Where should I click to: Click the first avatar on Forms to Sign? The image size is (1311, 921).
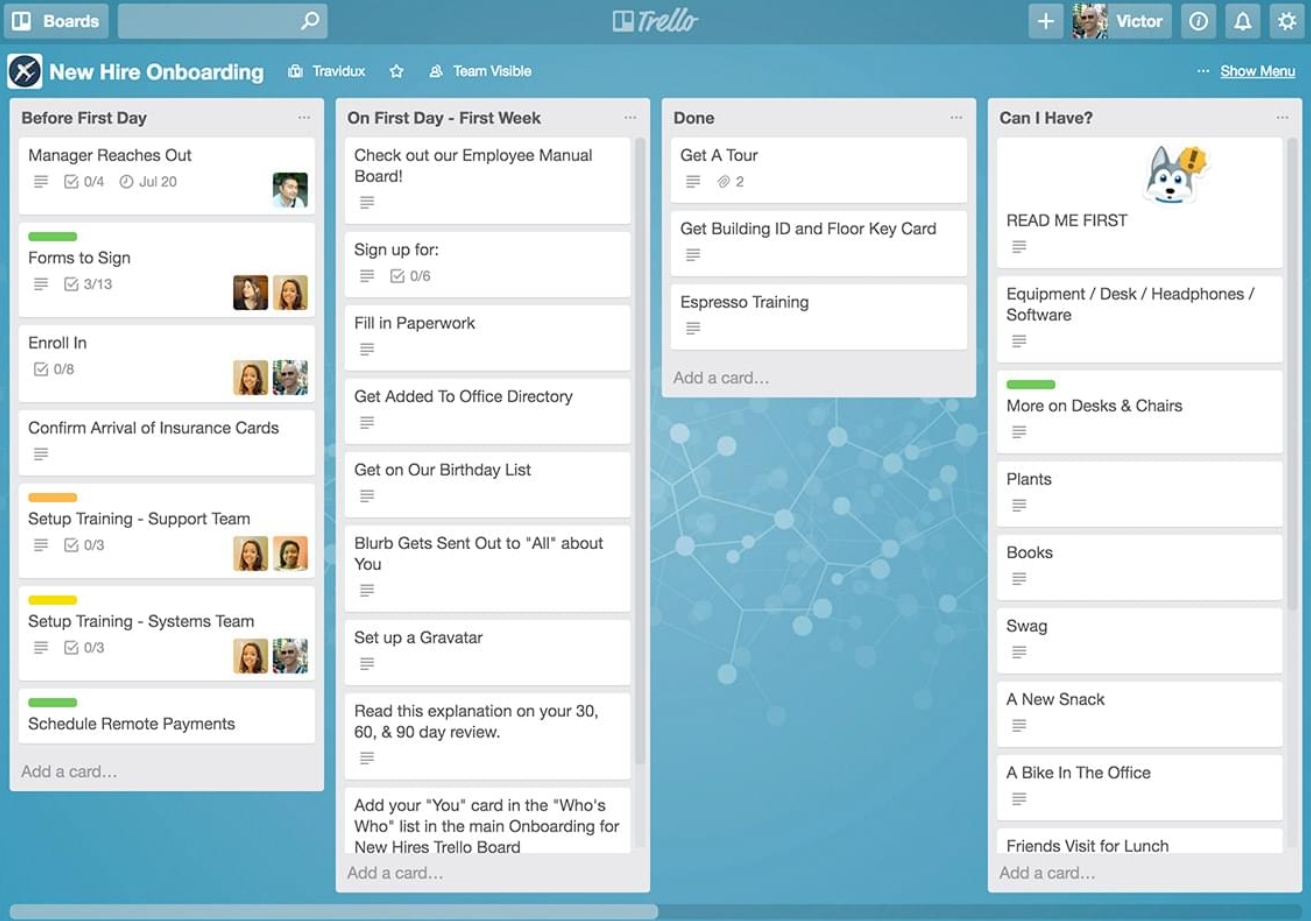pos(251,293)
